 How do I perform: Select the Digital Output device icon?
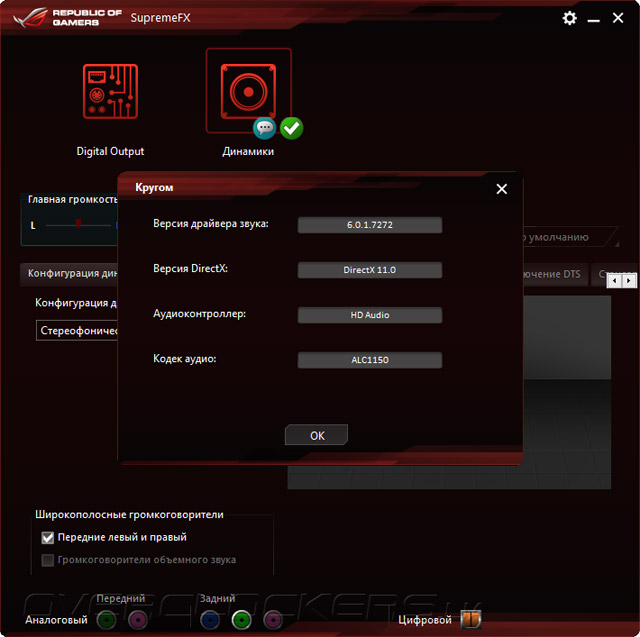110,91
